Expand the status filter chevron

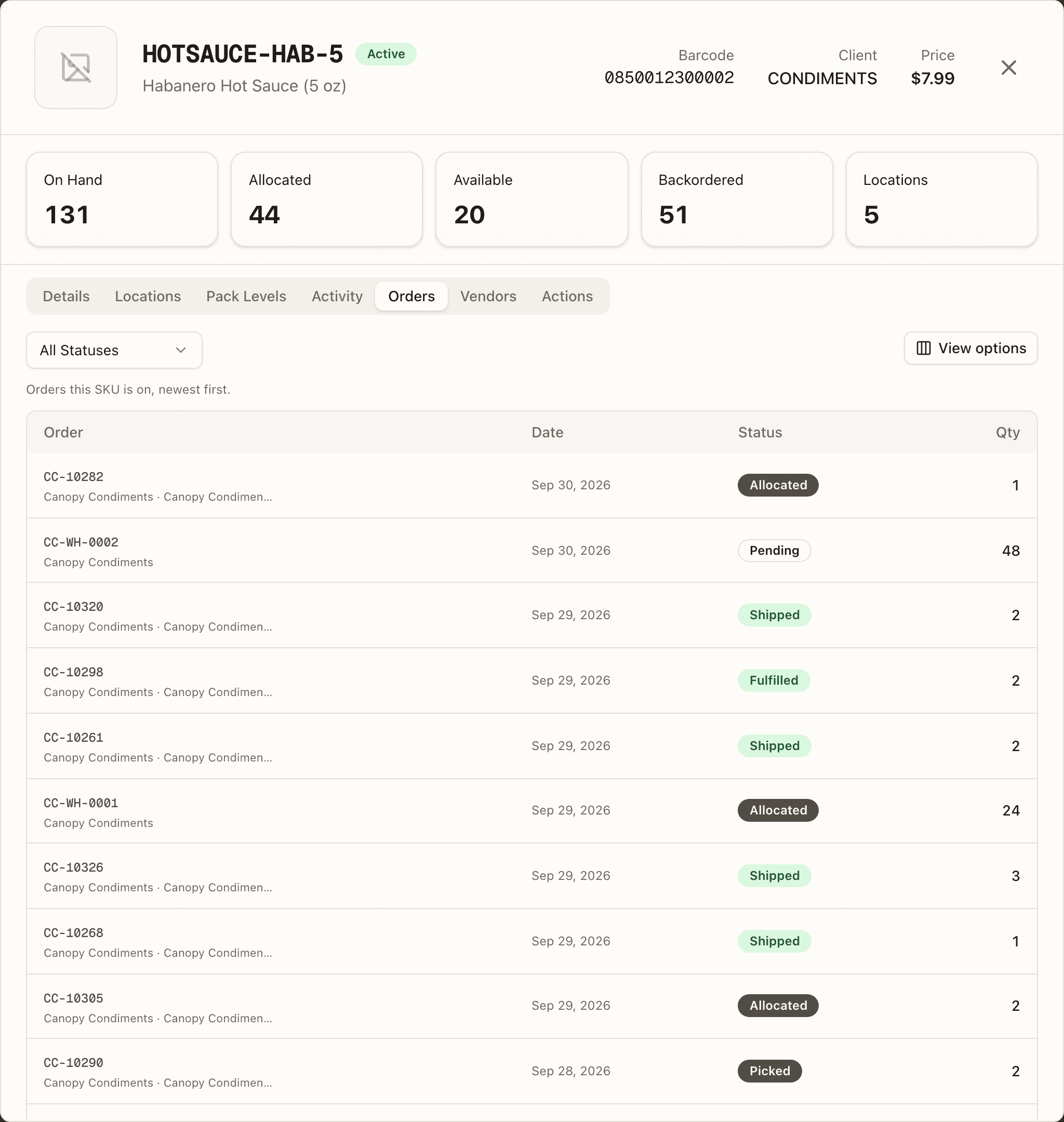[181, 351]
